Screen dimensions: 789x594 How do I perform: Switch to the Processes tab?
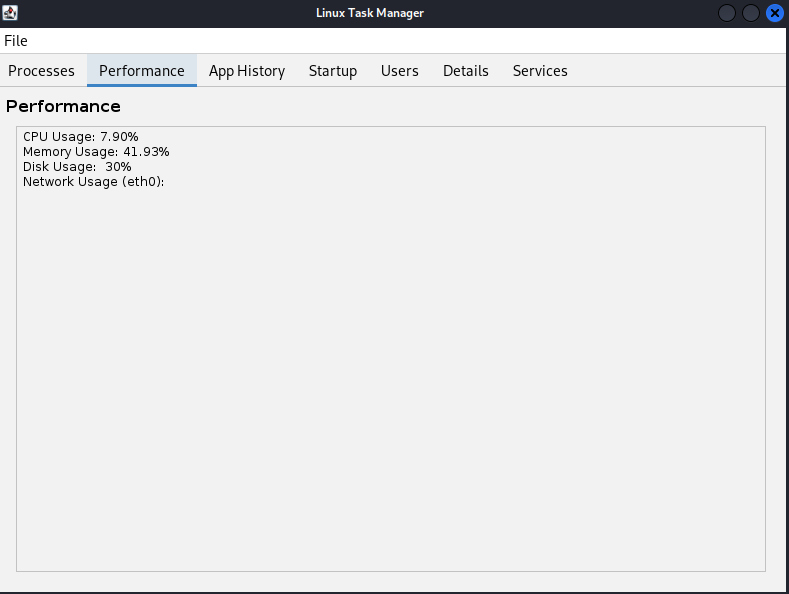(x=42, y=71)
